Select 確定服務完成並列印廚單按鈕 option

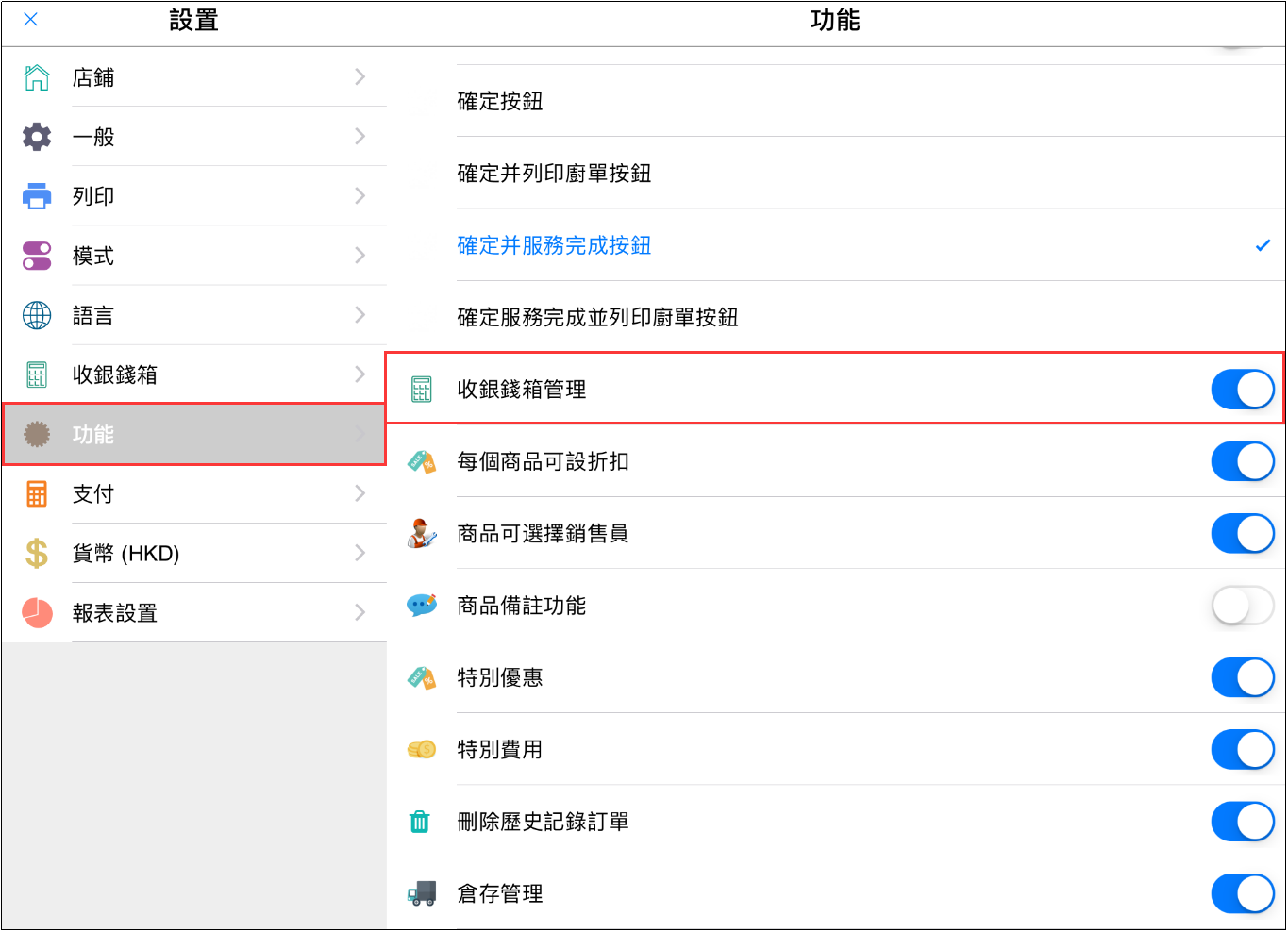597,317
